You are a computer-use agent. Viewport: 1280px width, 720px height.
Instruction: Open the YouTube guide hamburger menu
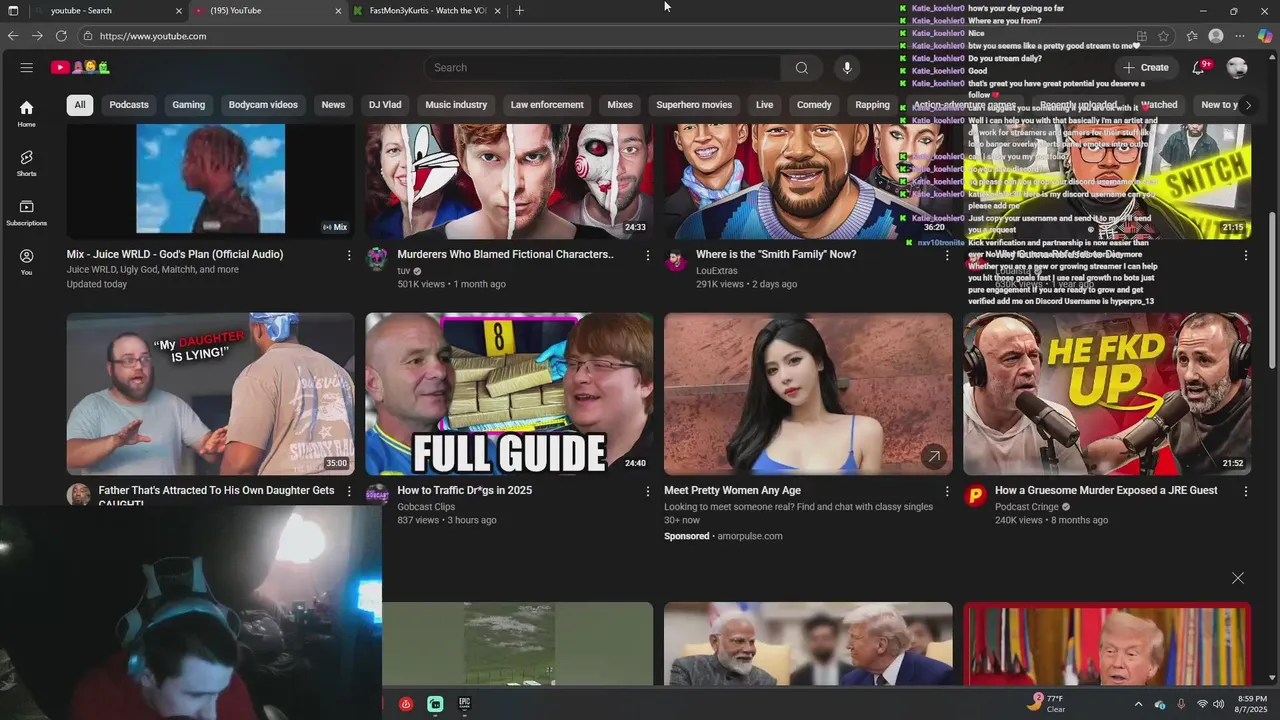(x=27, y=68)
